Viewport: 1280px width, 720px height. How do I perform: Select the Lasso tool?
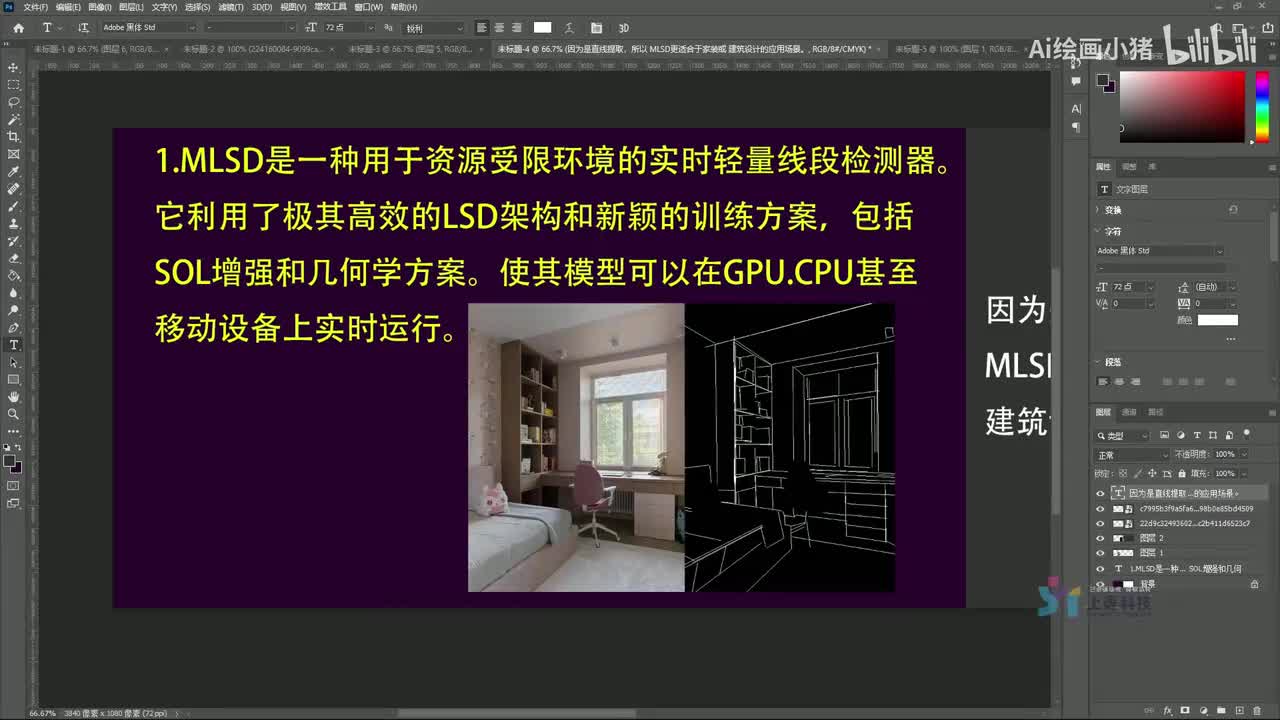[14, 102]
